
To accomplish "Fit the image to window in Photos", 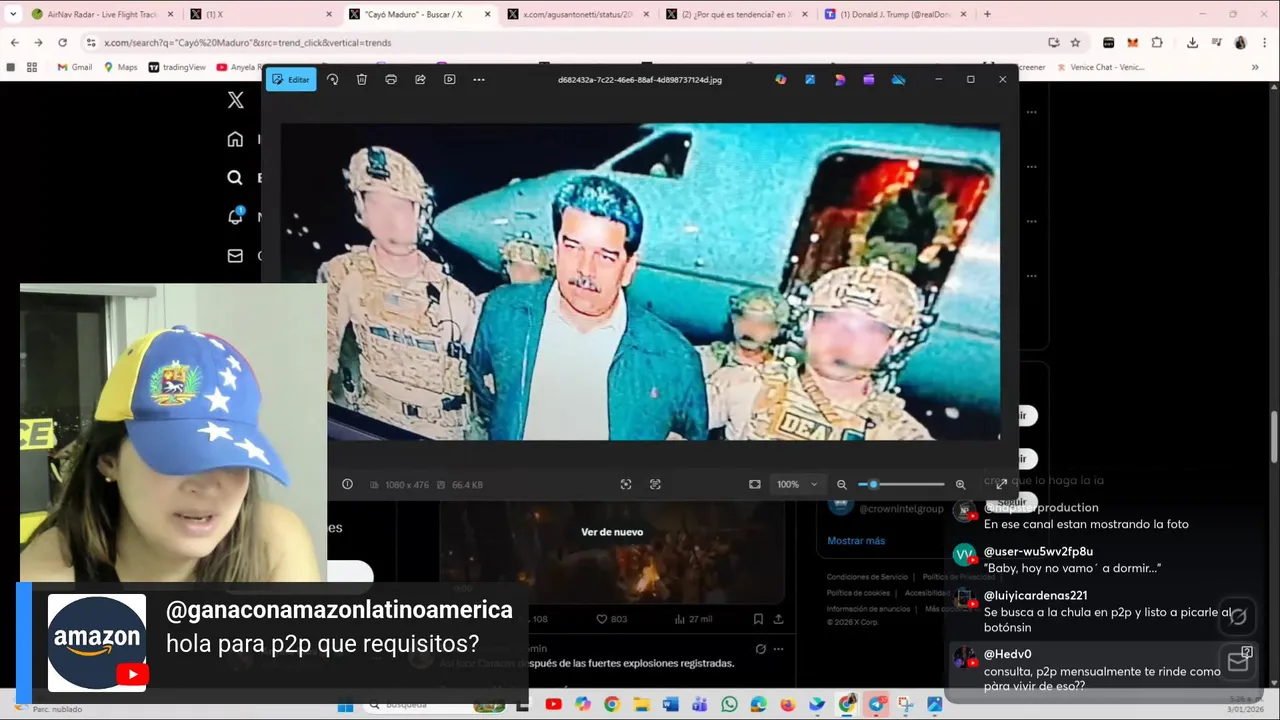I will 755,484.
